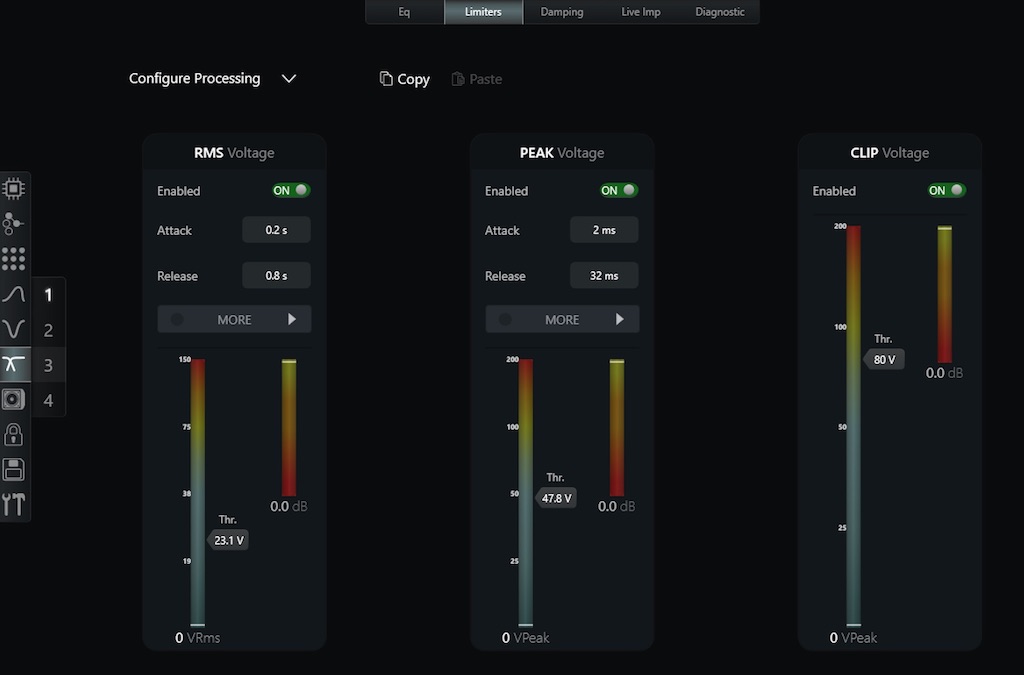The height and width of the screenshot is (675, 1024).
Task: Click the CLIP threshold 80 V slider handle
Action: tap(884, 359)
